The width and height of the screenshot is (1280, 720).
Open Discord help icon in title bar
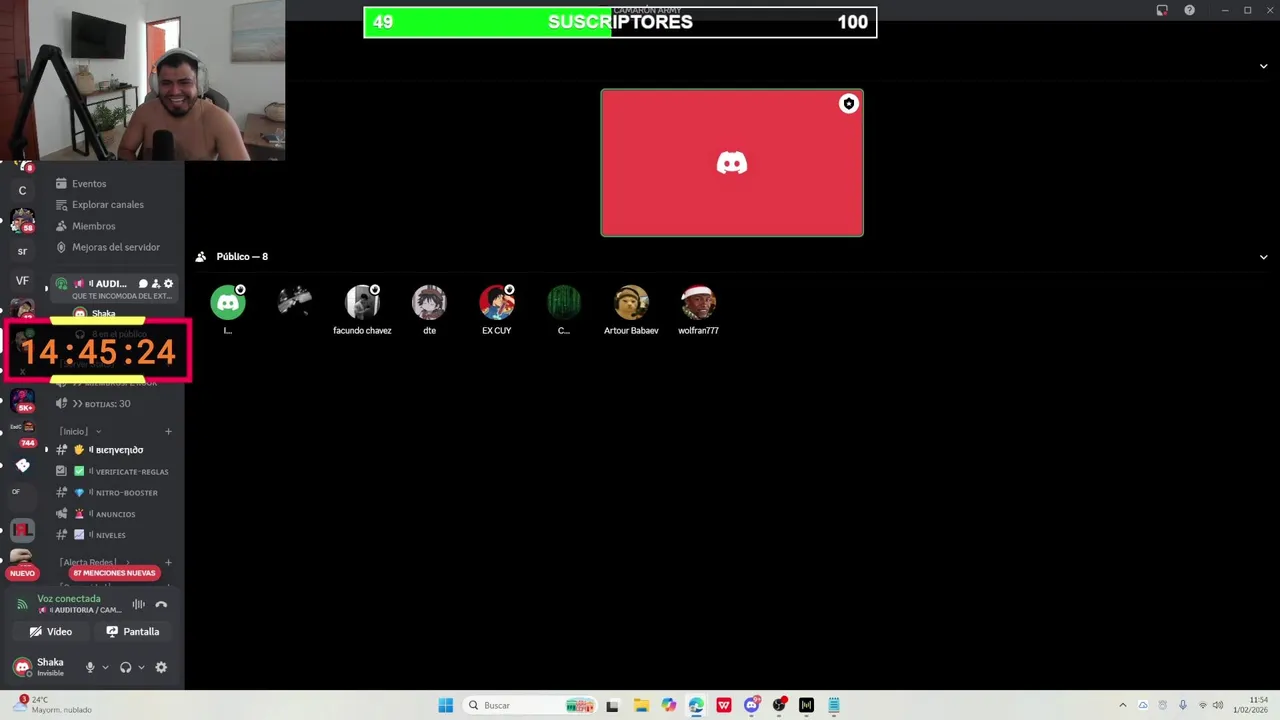click(x=1189, y=10)
